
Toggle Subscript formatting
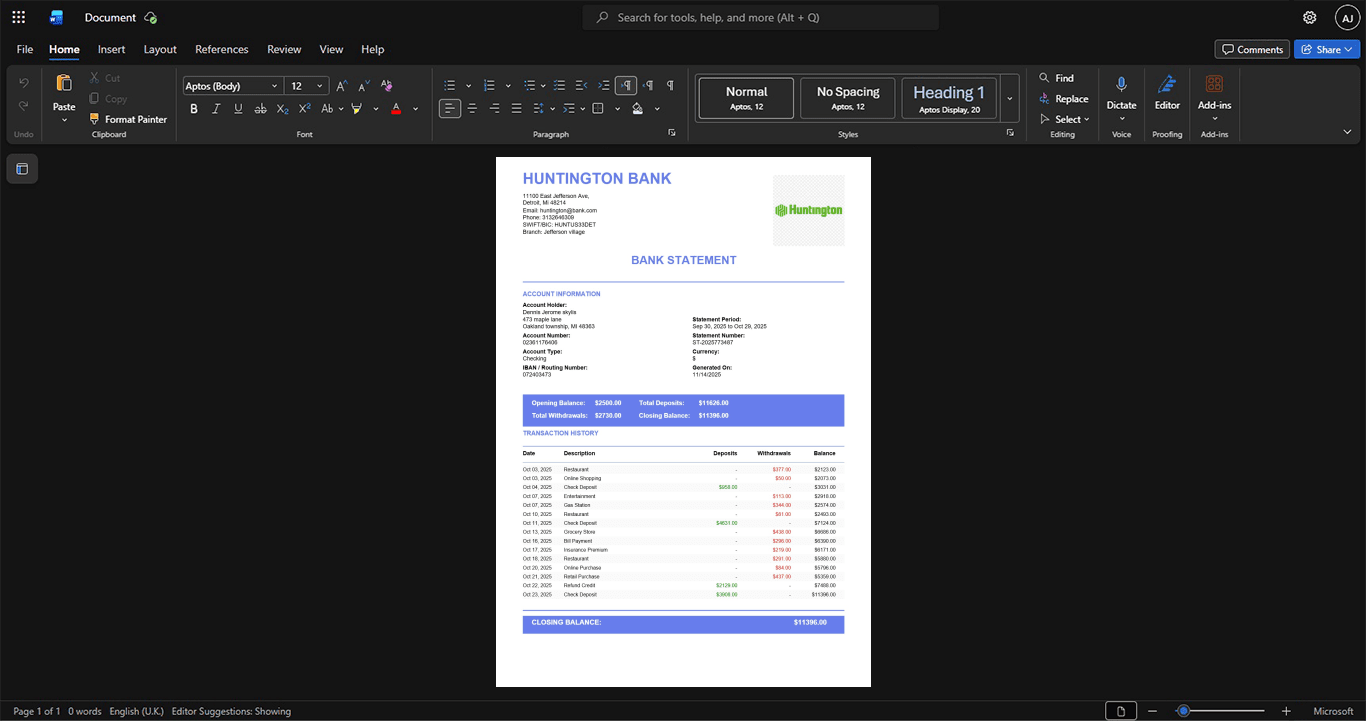tap(283, 108)
